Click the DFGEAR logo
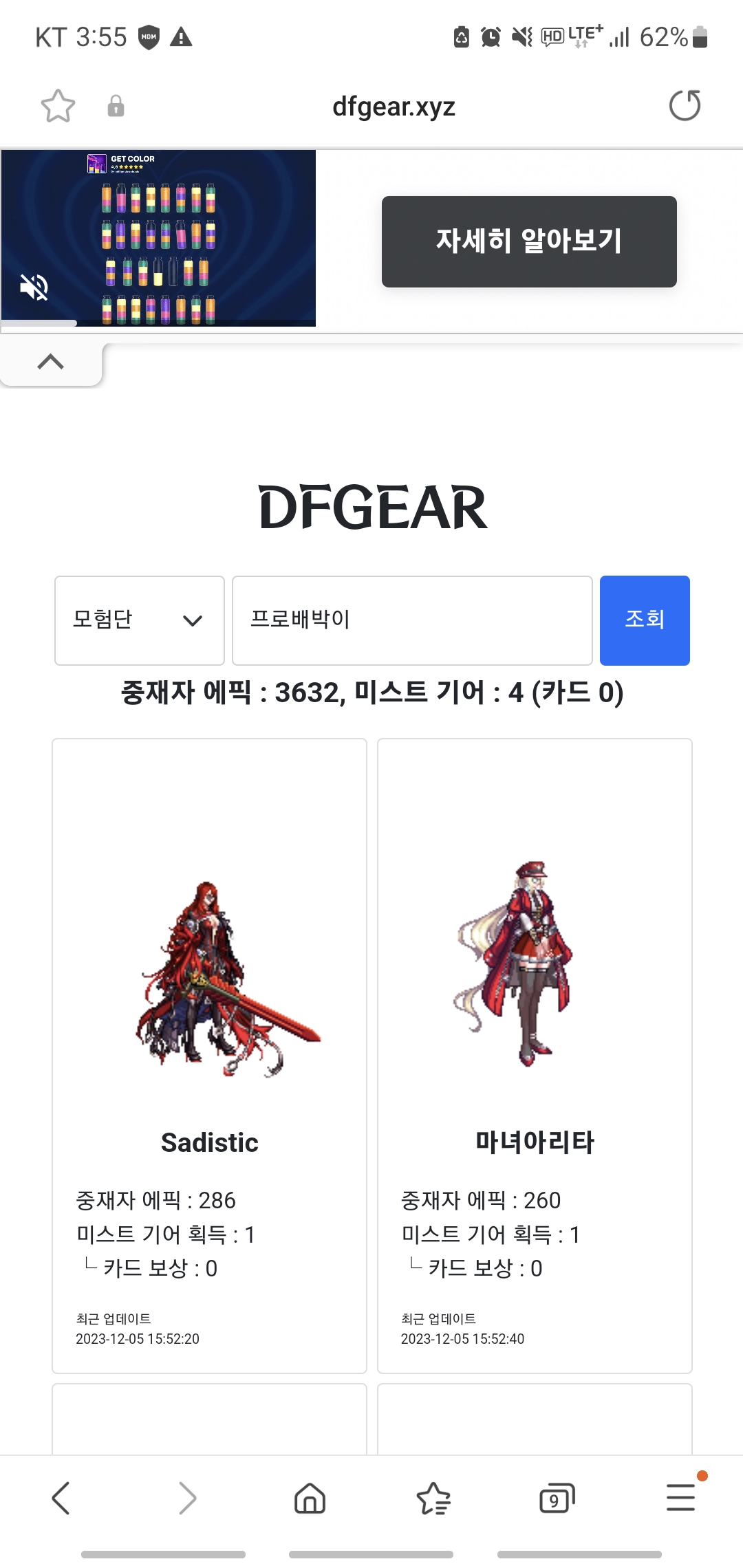 point(373,508)
